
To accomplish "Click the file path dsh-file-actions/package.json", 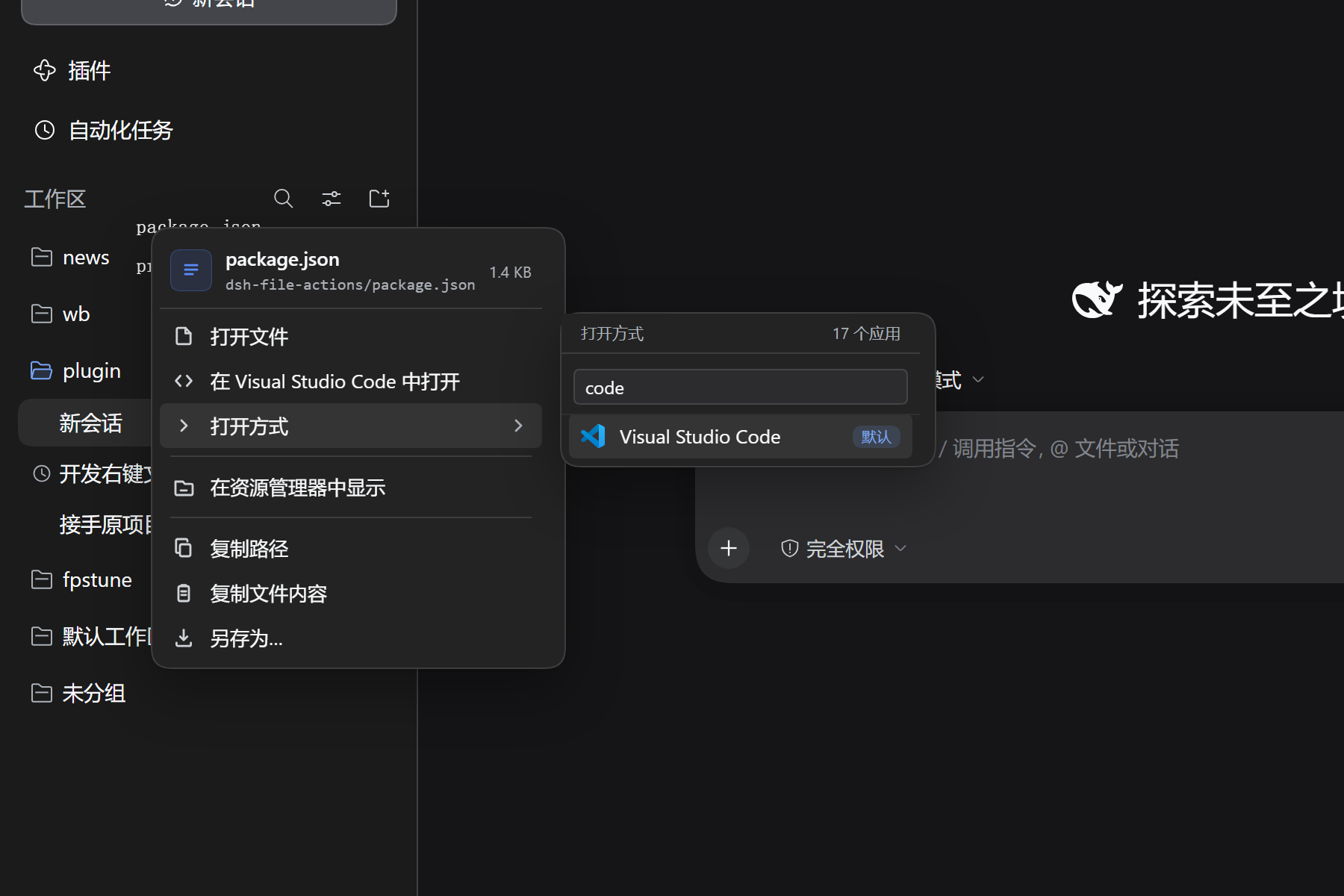I will pos(350,284).
